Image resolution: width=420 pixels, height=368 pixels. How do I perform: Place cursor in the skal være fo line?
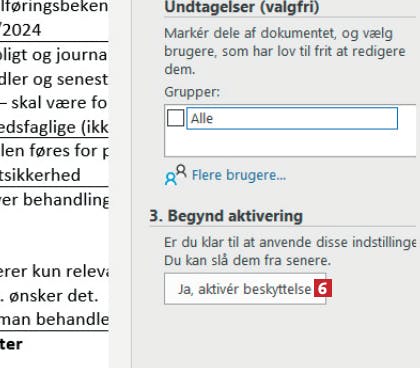[53, 103]
